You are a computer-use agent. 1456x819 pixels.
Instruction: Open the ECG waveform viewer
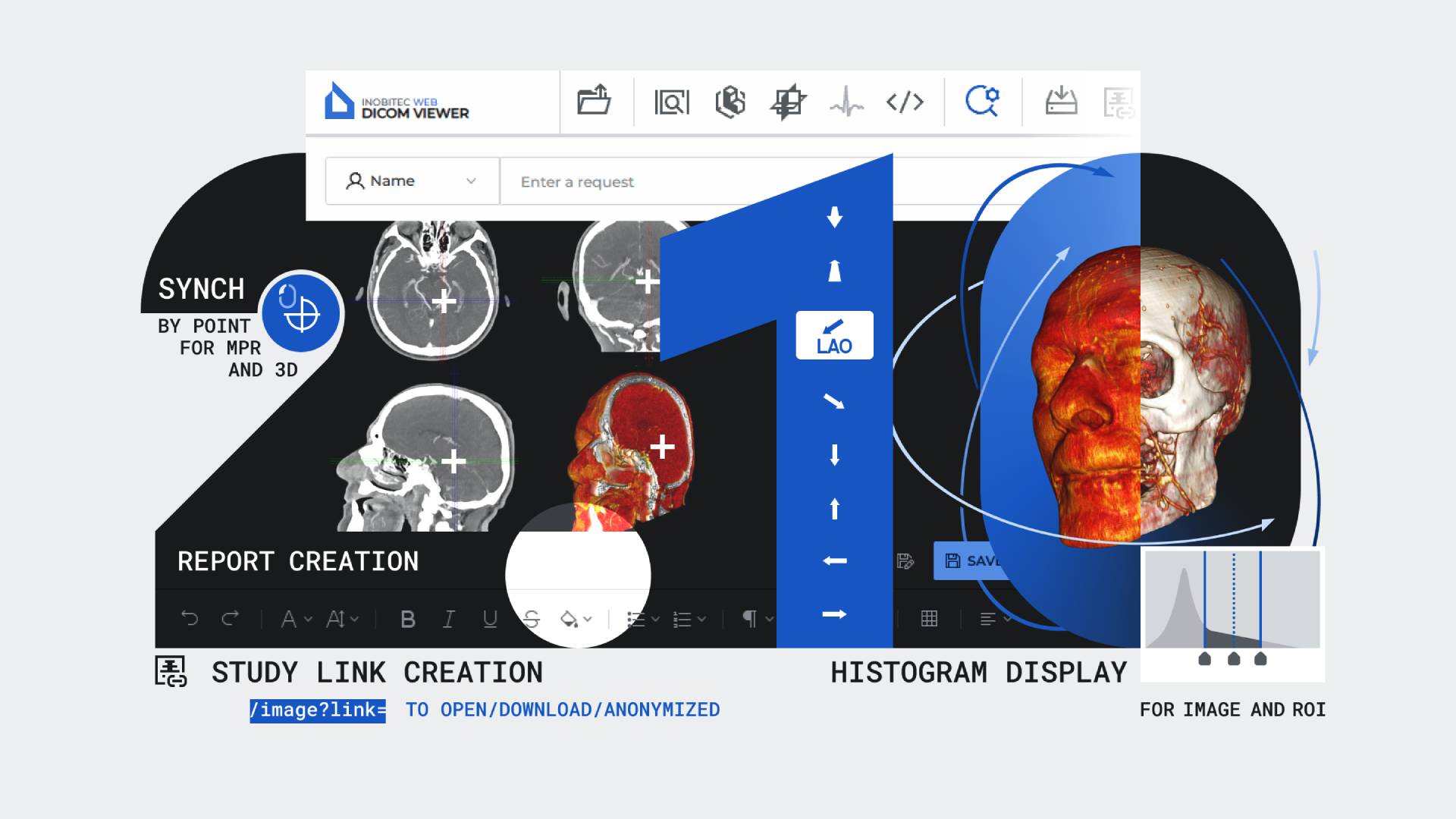[x=847, y=102]
